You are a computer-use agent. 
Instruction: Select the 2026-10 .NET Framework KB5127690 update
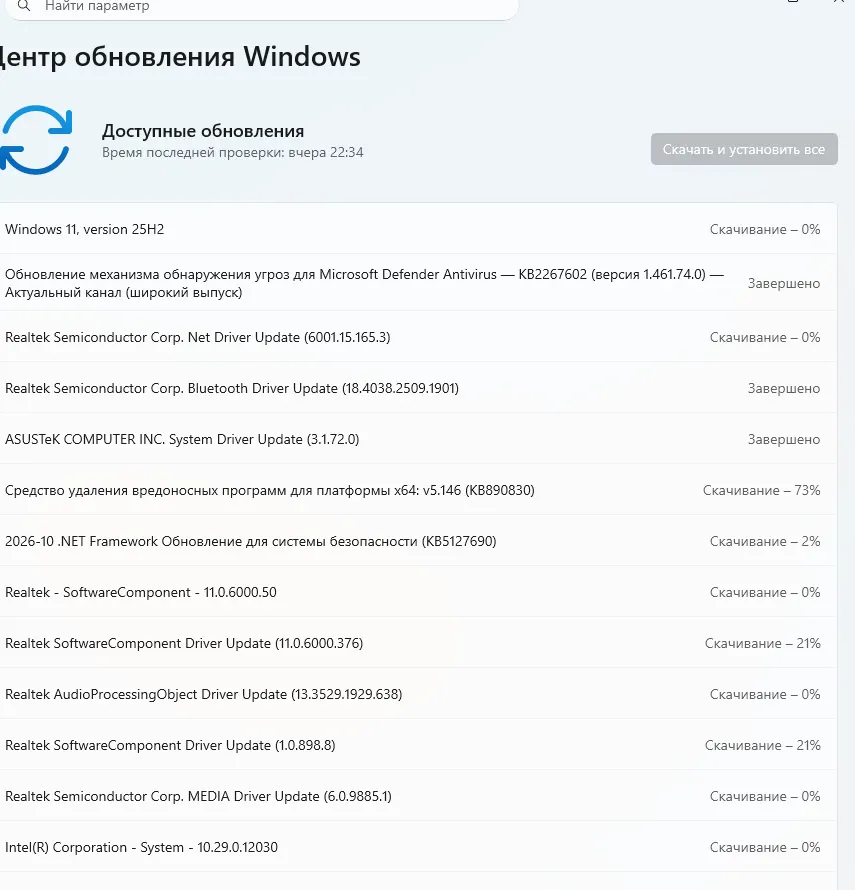(x=418, y=541)
